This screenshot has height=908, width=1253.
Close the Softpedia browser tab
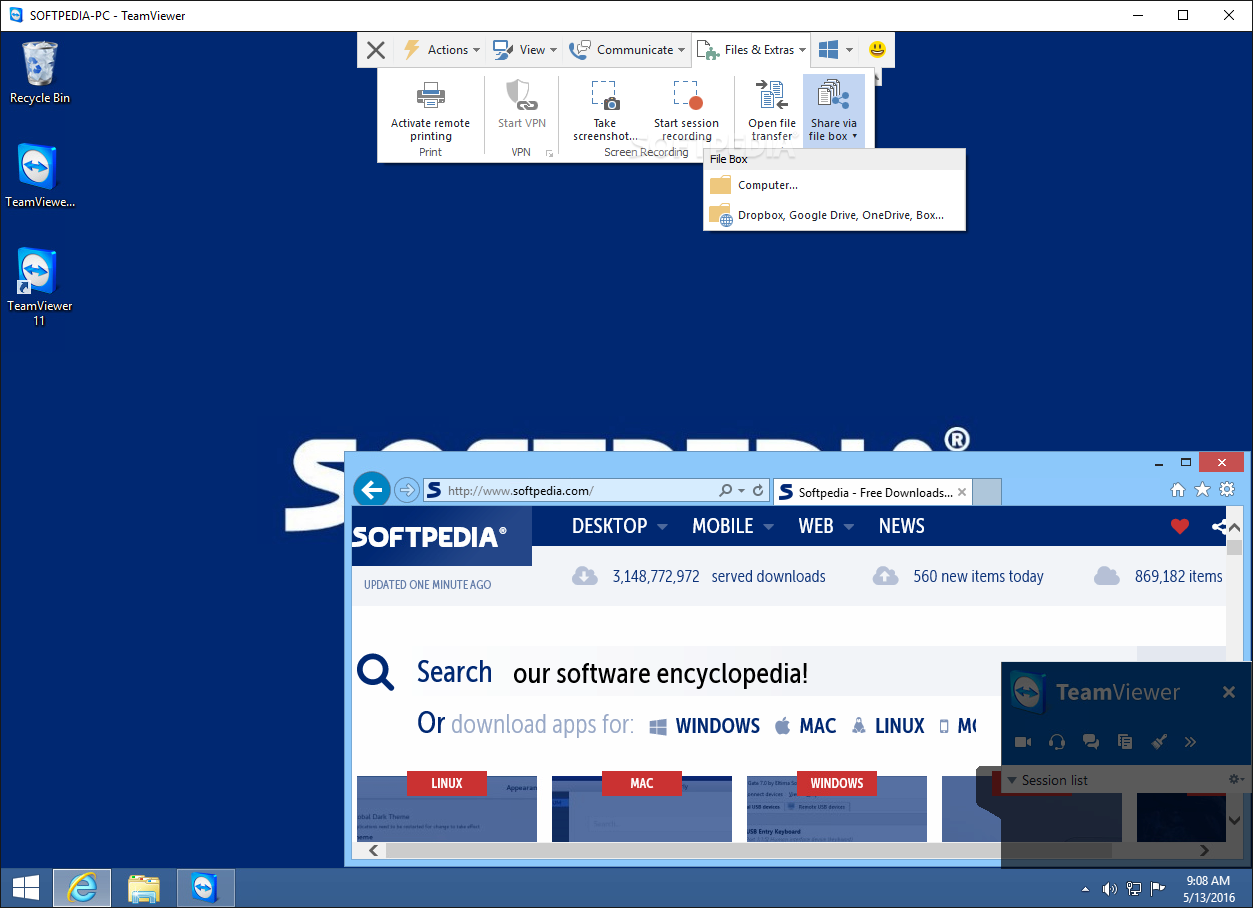point(962,492)
